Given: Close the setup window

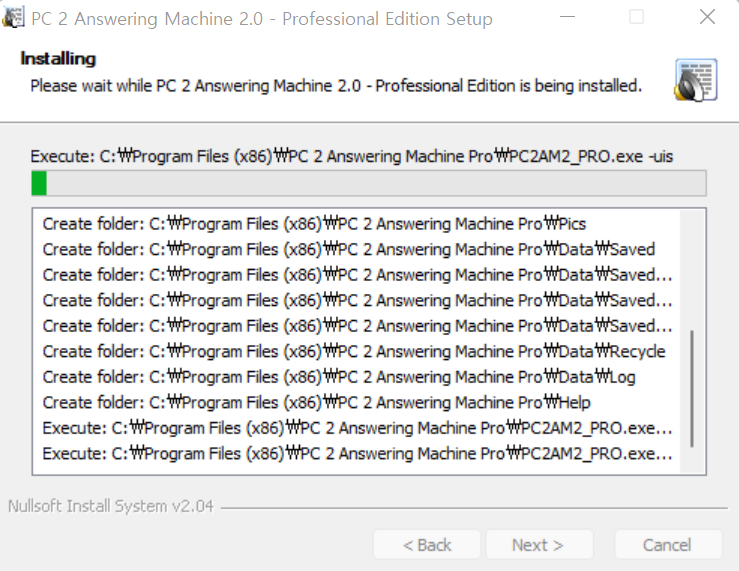Looking at the screenshot, I should point(707,17).
